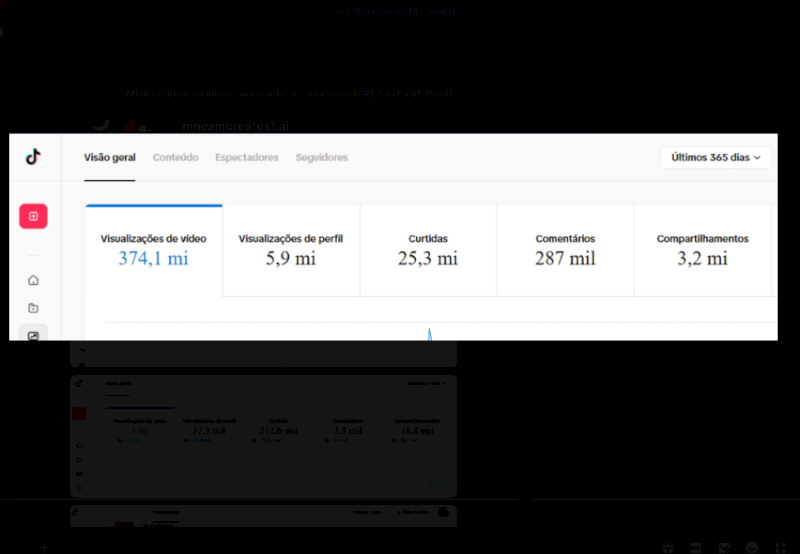Click the red upload plus button

tap(33, 216)
